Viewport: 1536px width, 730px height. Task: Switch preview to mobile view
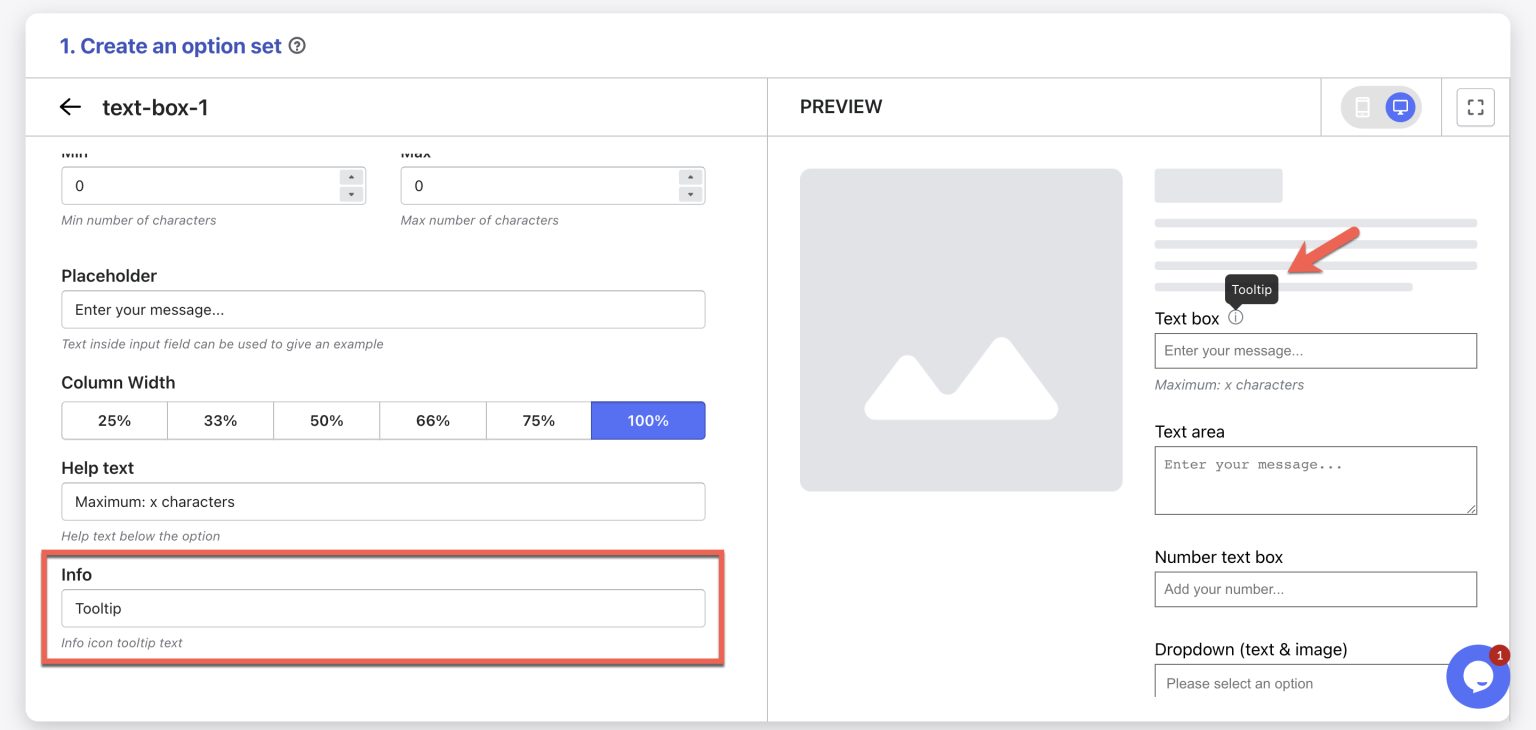point(1362,106)
